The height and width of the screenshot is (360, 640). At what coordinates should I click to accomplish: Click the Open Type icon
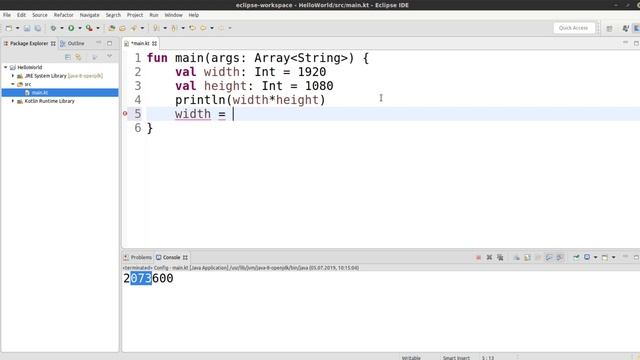click(122, 28)
